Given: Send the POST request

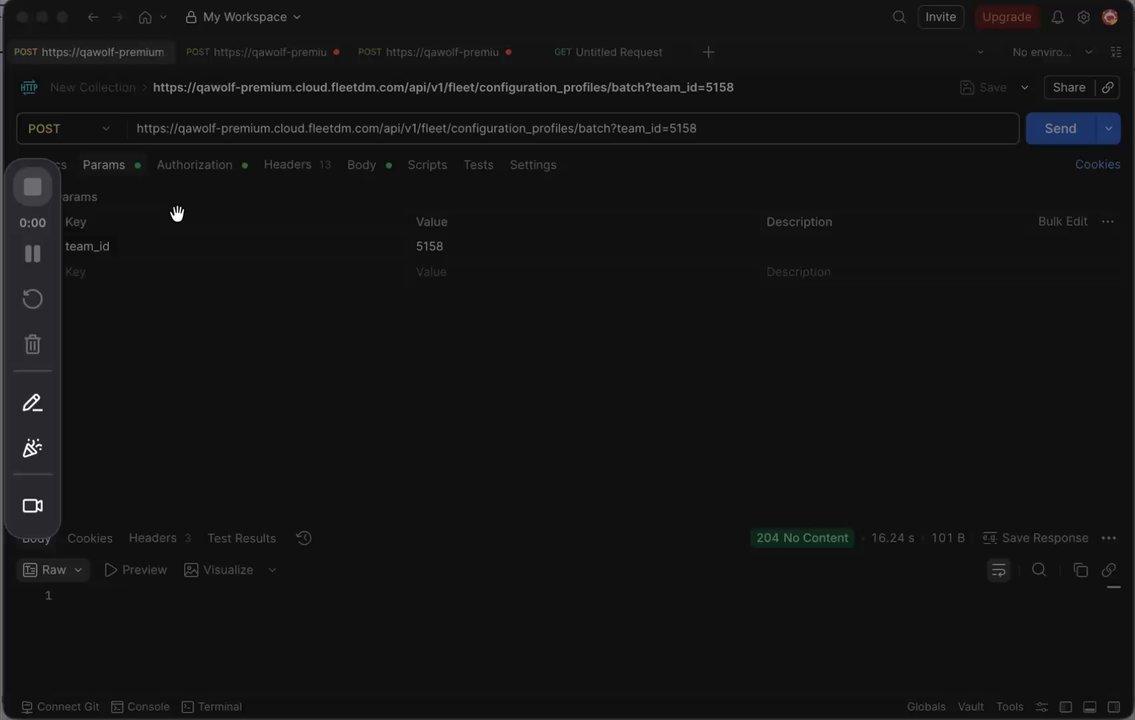Looking at the screenshot, I should pos(1060,128).
